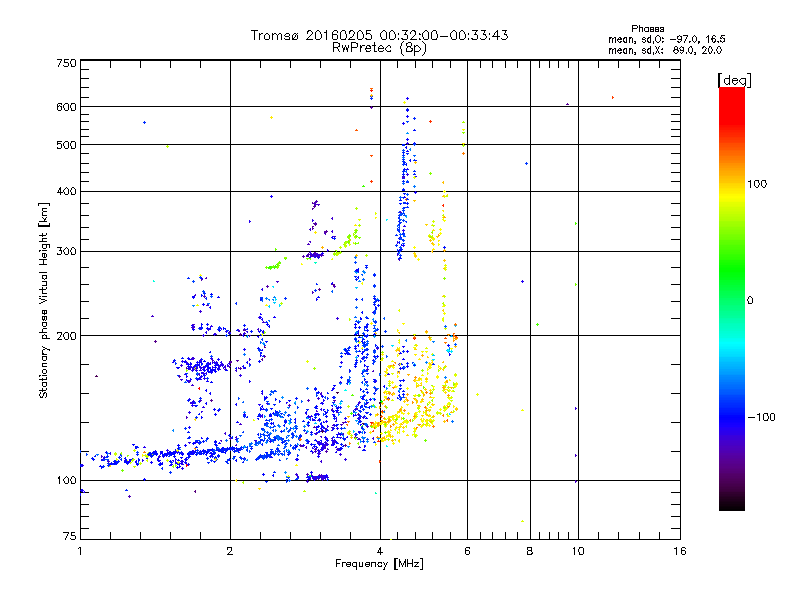The width and height of the screenshot is (800, 600).
Task: Click the '750' y-axis tick label
Action: [66, 63]
